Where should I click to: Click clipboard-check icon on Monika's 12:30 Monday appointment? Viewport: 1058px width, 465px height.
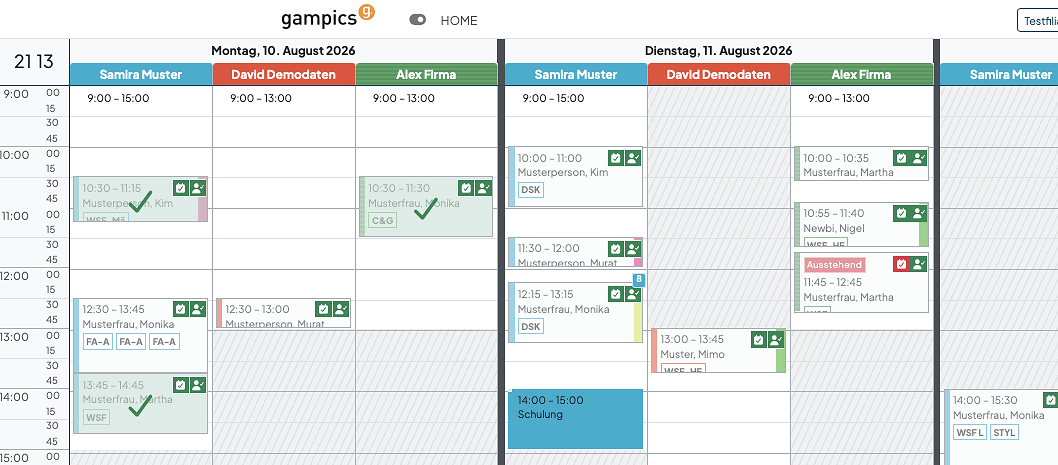tap(180, 308)
